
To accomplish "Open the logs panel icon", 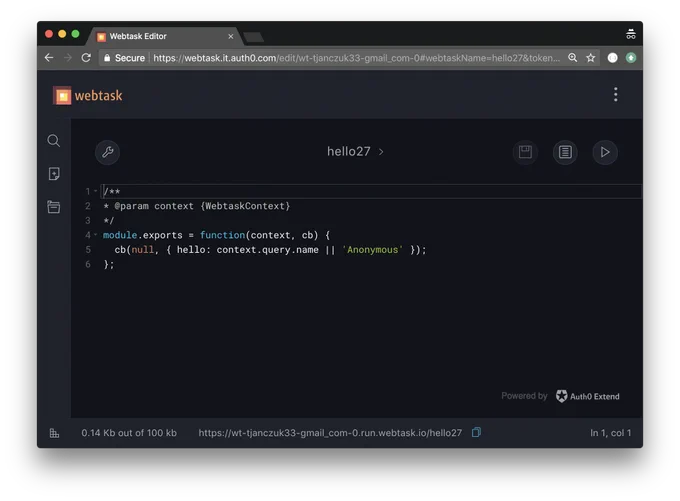I will pyautogui.click(x=565, y=152).
